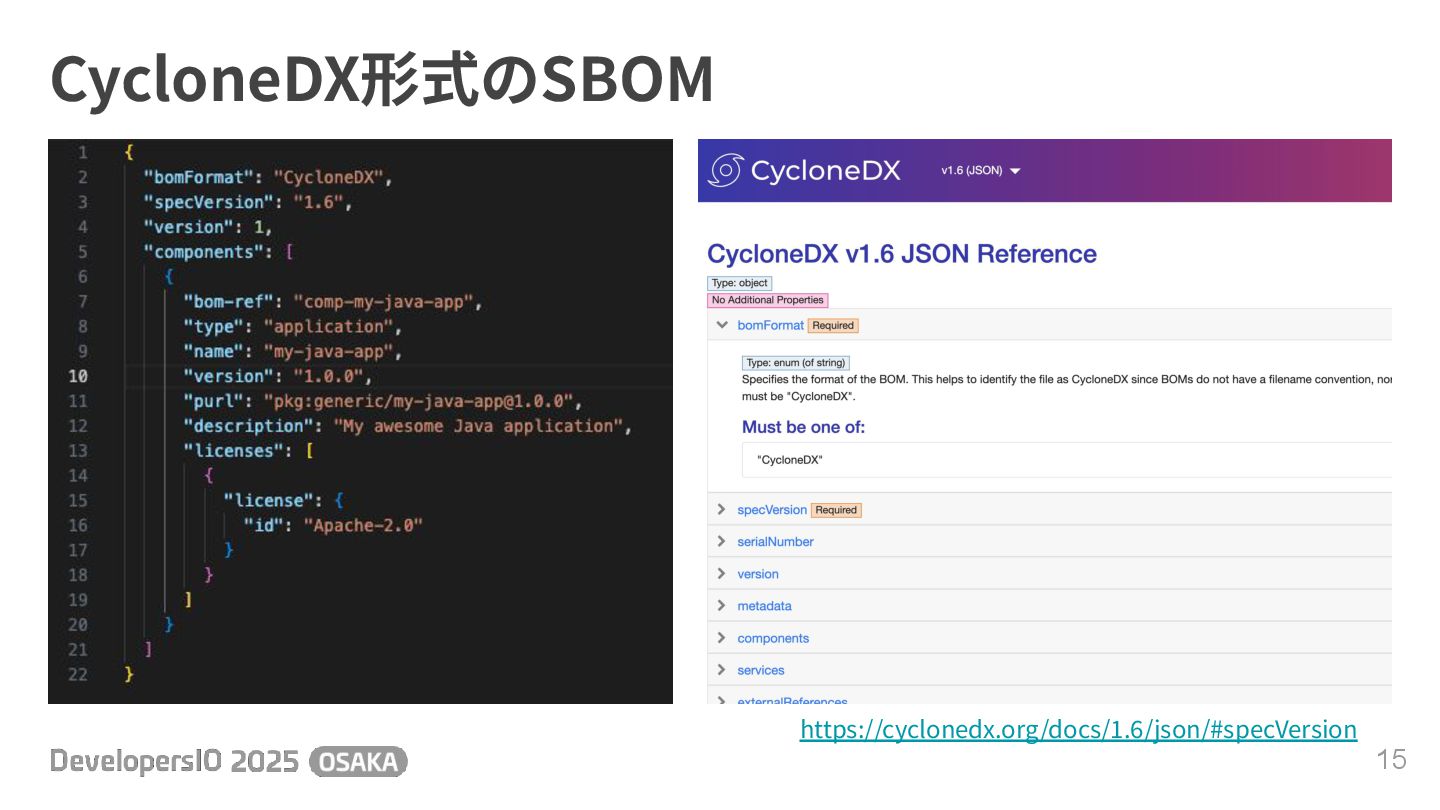Click the "components" key in the code
Screen dimensions: 1440x810
pos(204,252)
